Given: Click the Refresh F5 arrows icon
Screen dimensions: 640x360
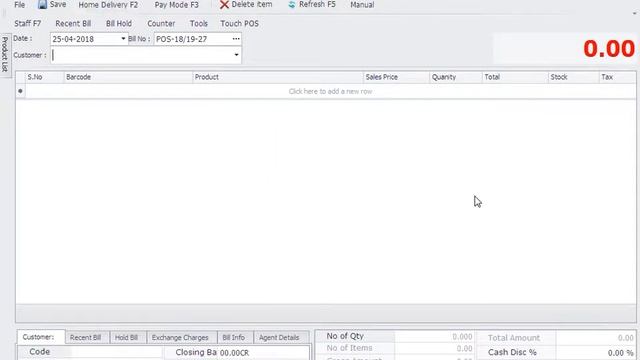Looking at the screenshot, I should [292, 5].
